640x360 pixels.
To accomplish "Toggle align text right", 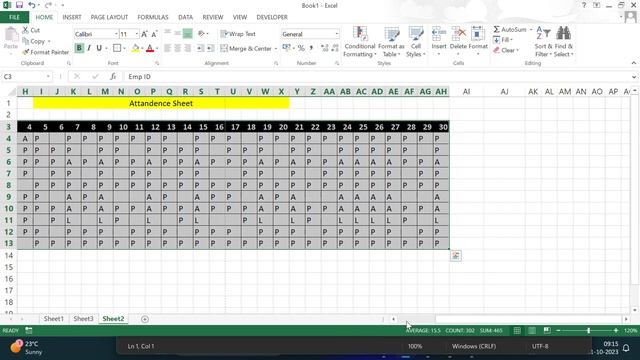I will coord(188,49).
